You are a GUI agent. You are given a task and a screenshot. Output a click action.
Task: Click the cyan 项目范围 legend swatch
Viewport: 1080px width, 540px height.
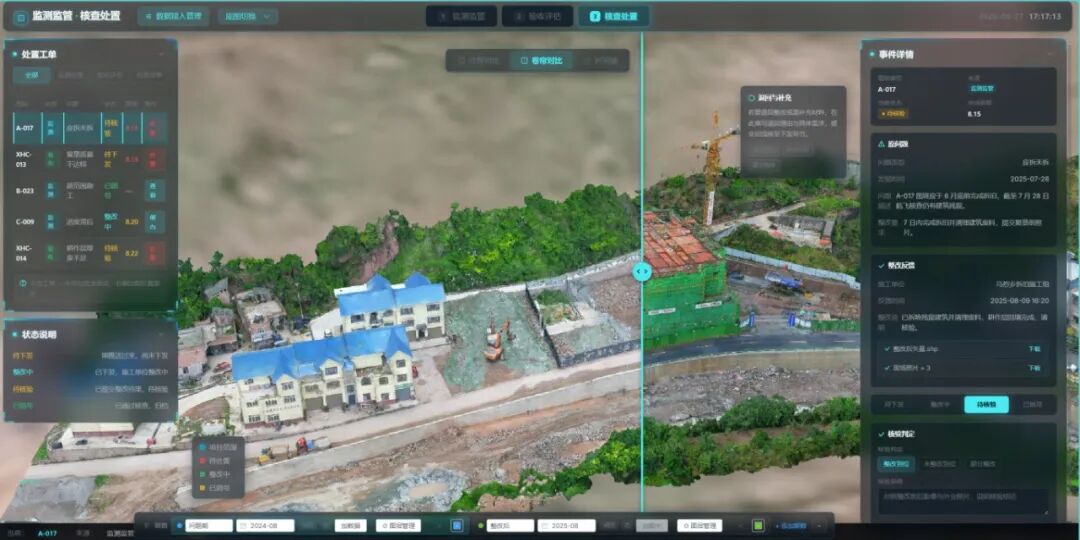(201, 448)
